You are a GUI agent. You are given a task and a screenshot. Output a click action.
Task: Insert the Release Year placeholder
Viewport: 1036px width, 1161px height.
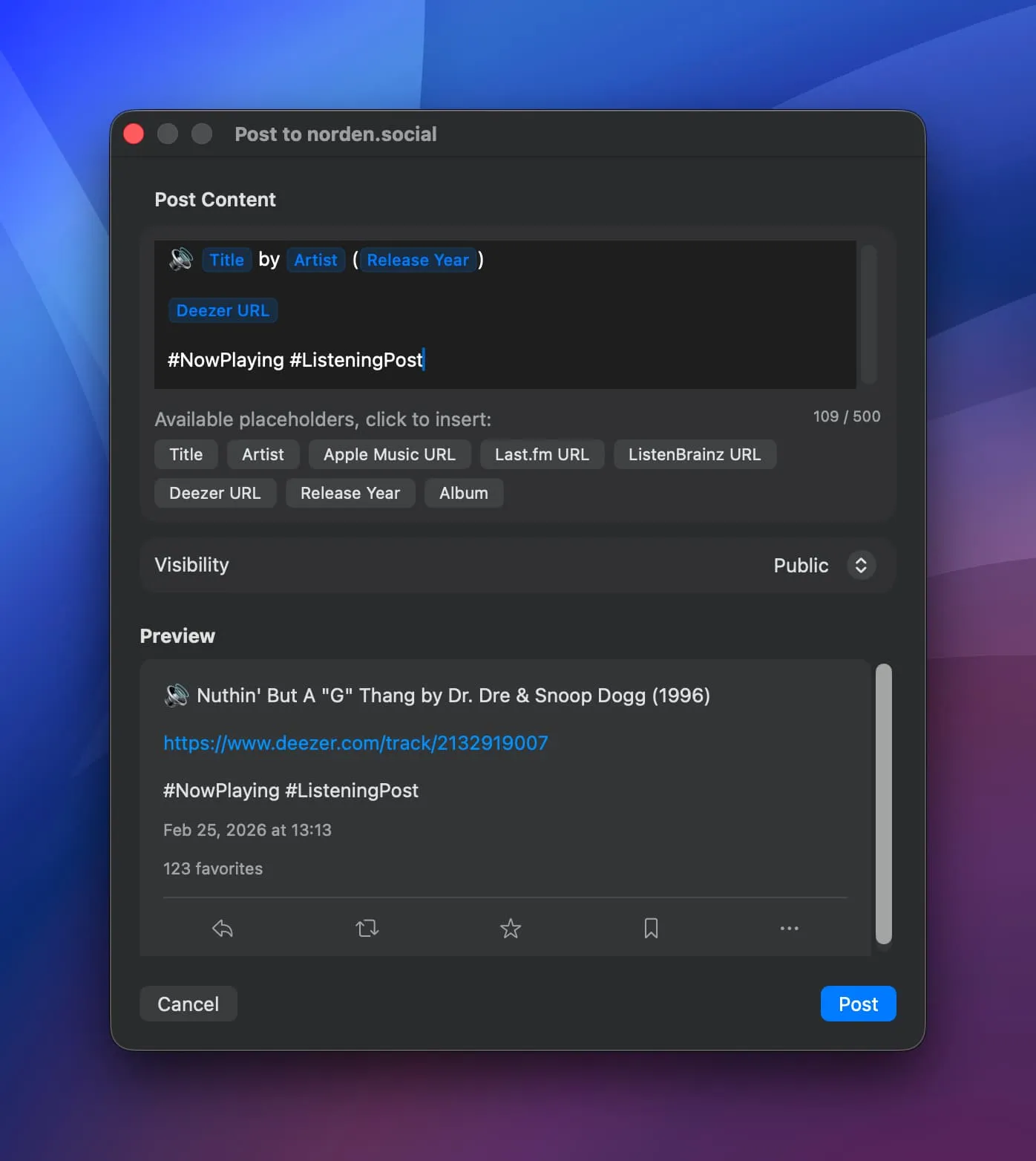[x=350, y=493]
